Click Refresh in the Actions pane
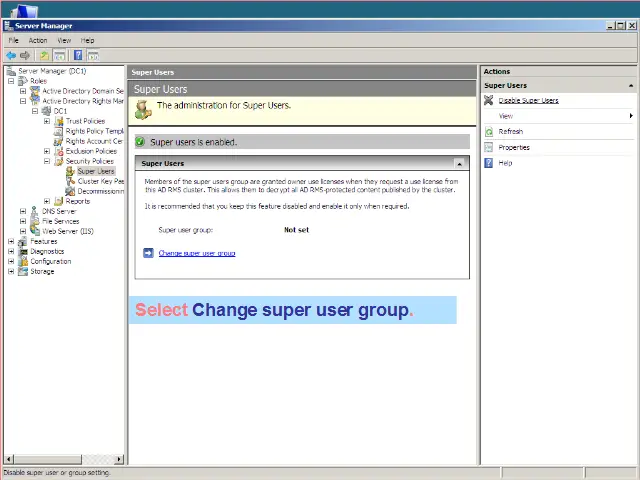 click(x=511, y=131)
